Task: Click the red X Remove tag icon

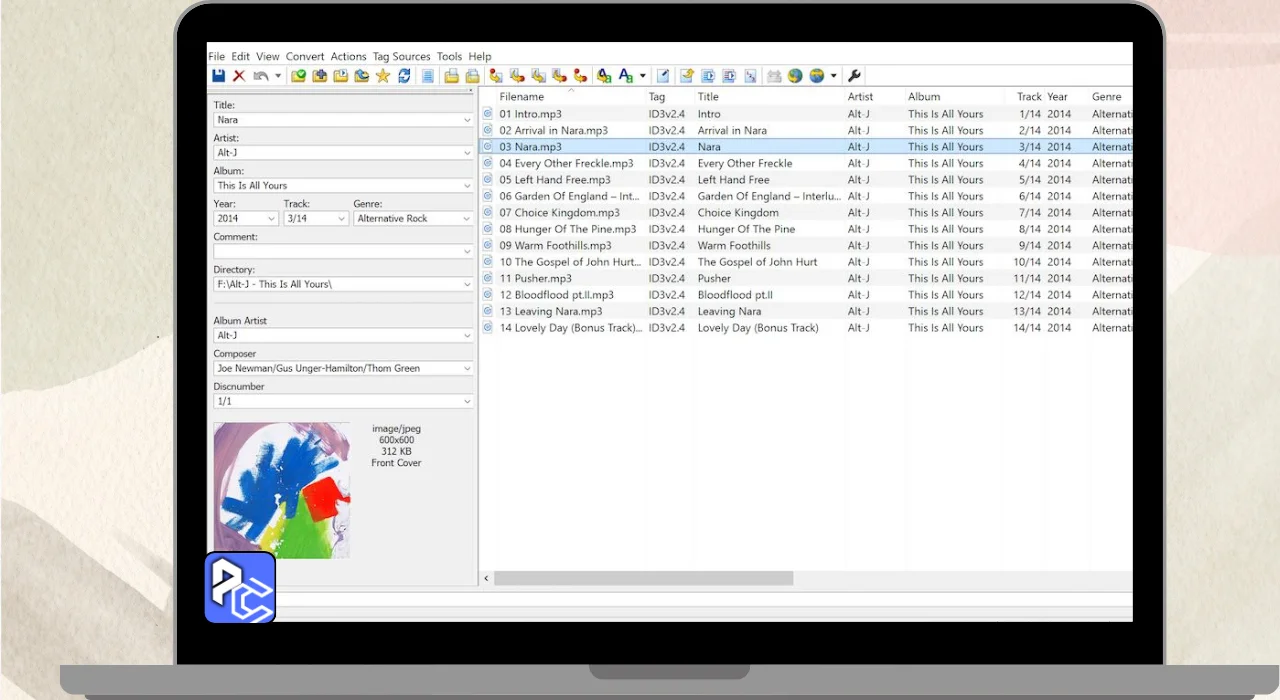Action: click(239, 76)
